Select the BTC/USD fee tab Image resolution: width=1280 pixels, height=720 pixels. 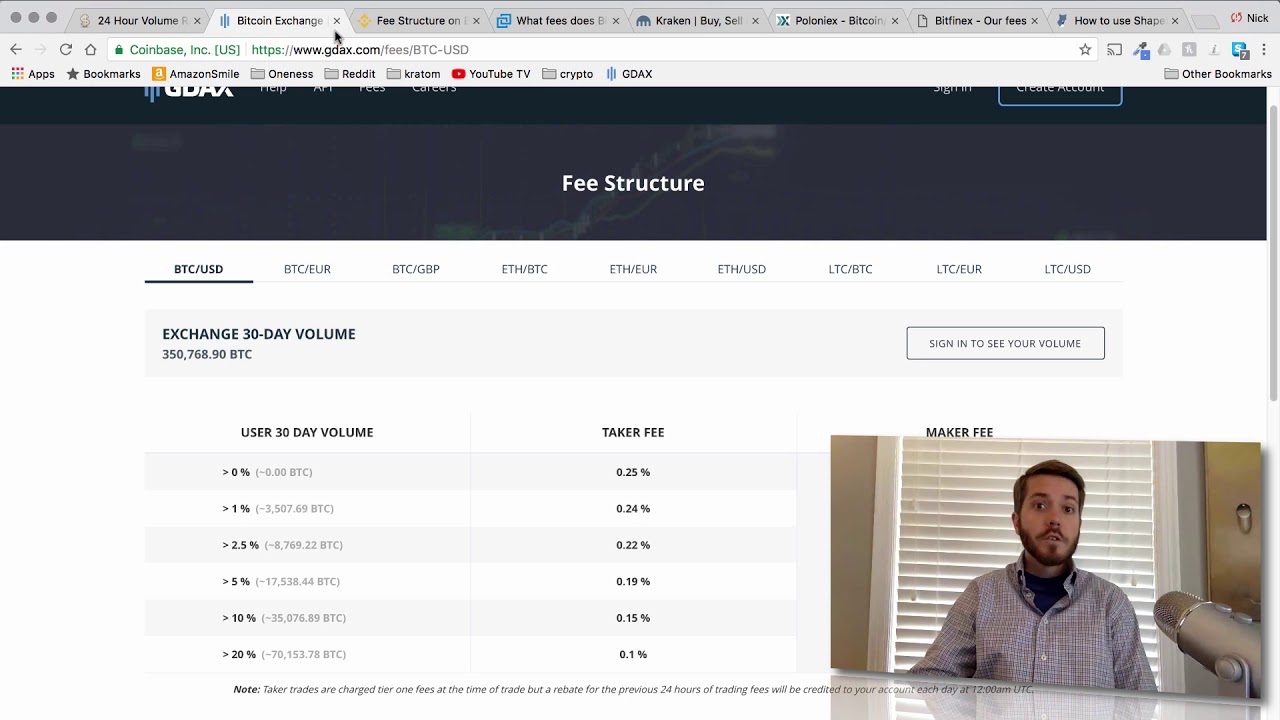[x=199, y=269]
